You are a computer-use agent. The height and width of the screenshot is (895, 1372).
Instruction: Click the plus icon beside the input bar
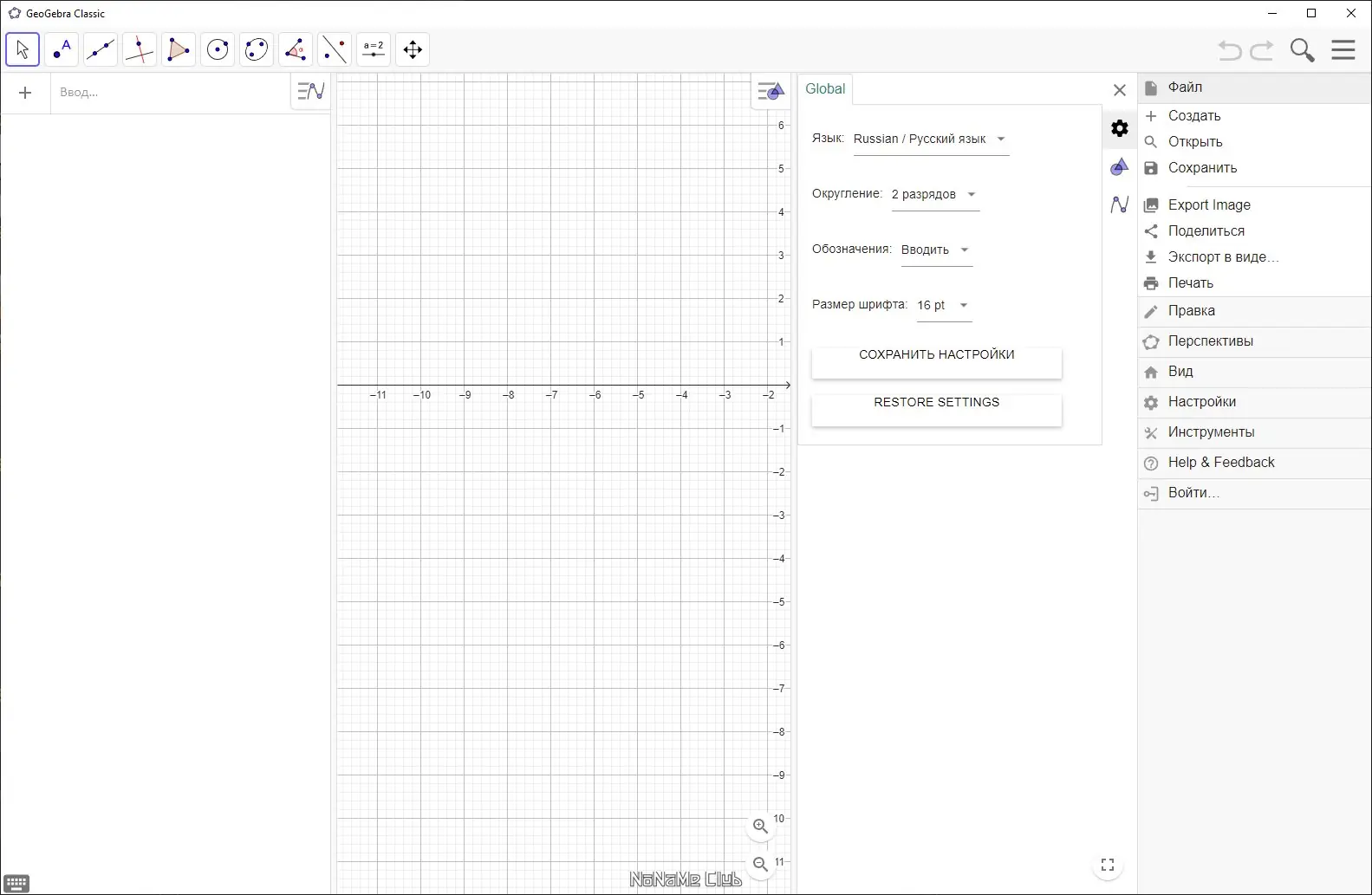(x=25, y=93)
